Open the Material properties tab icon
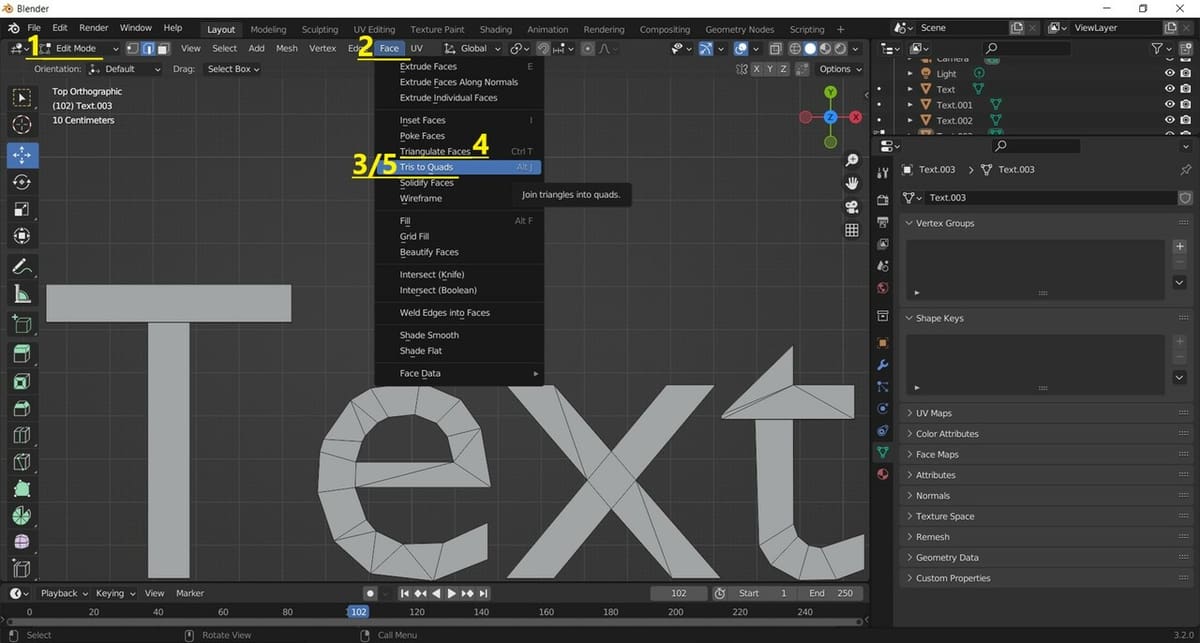 coord(882,474)
